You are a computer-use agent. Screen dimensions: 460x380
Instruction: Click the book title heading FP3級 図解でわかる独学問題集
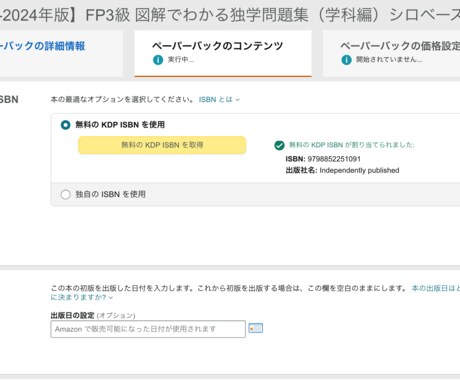[197, 15]
